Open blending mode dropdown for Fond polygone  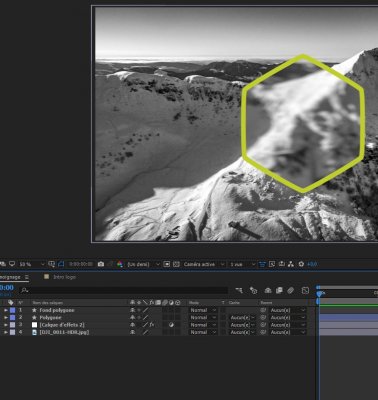203,310
